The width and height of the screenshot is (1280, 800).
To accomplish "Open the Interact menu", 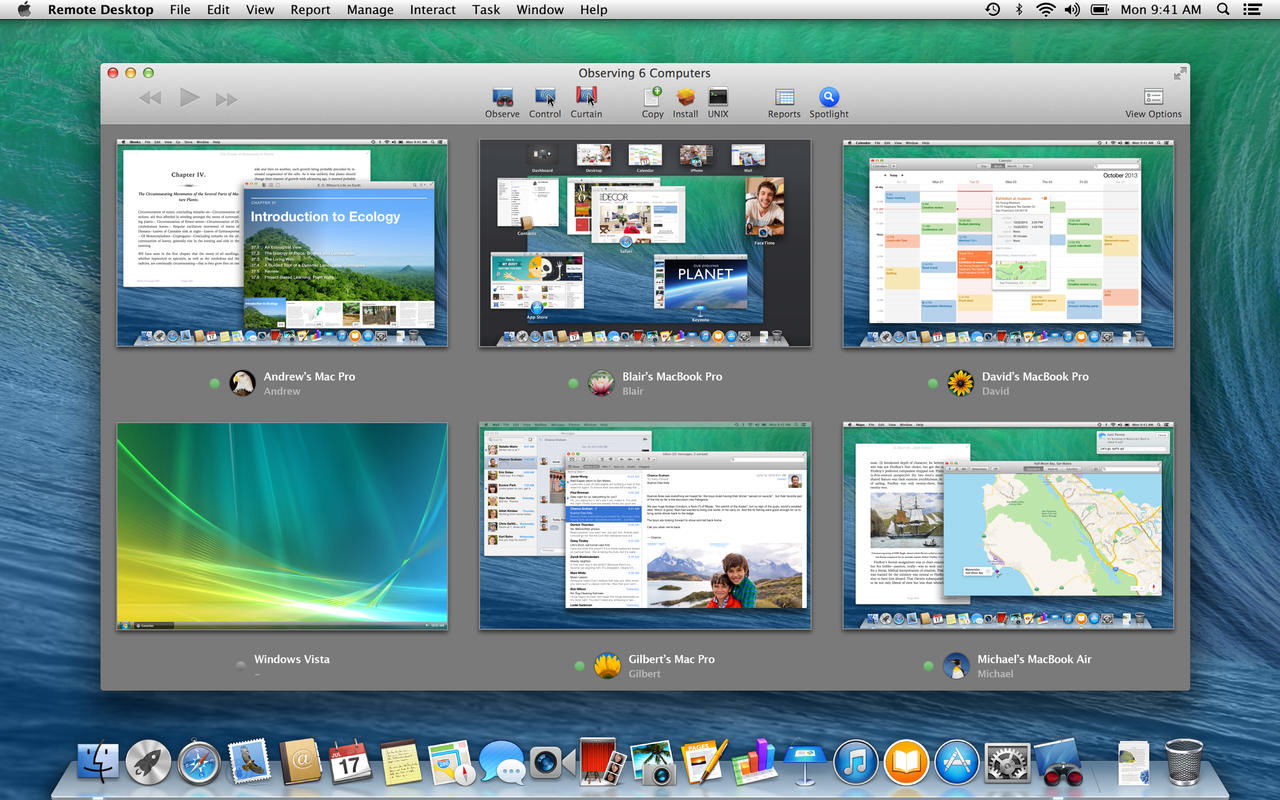I will tap(433, 10).
